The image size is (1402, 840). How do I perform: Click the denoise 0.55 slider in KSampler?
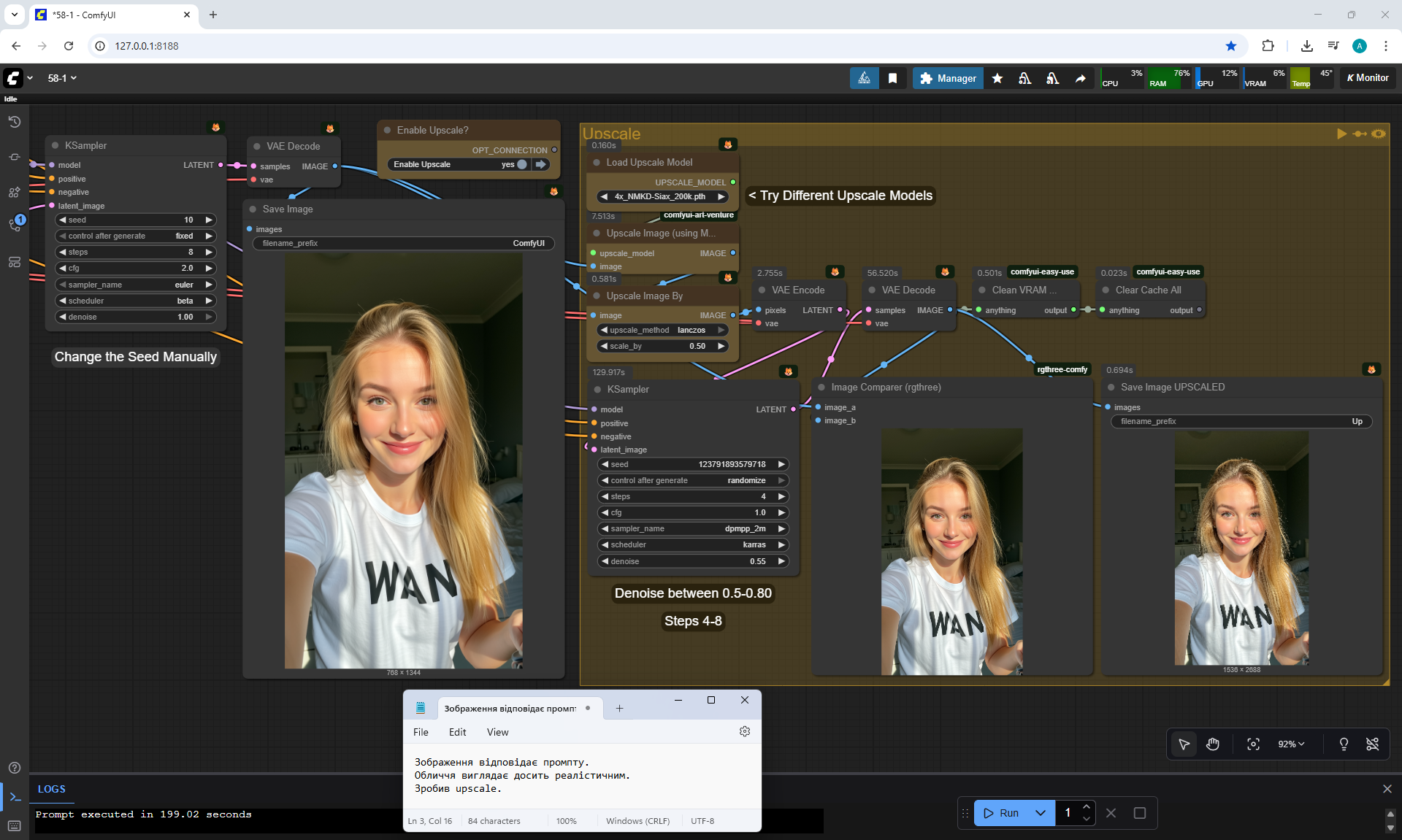[x=692, y=561]
